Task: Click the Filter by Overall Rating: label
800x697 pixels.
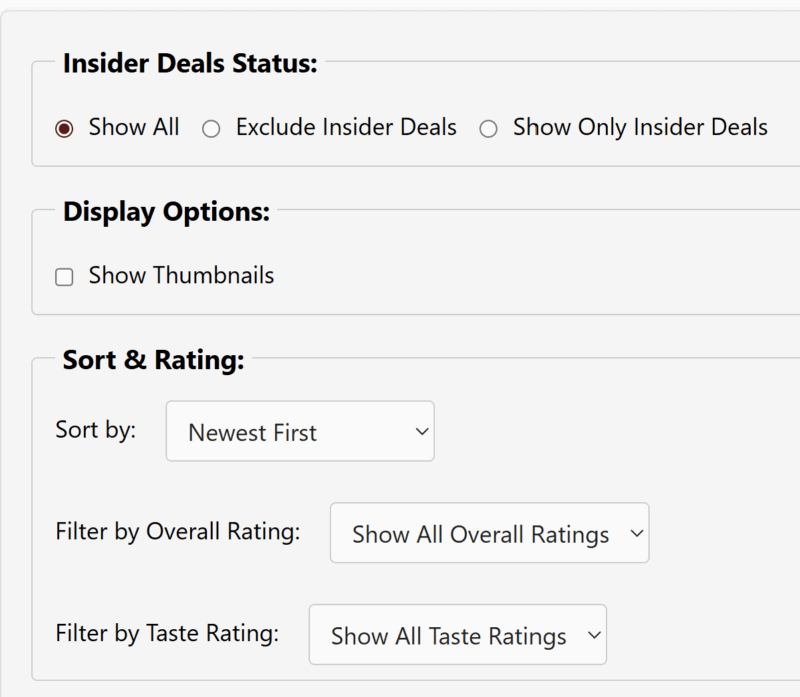Action: click(178, 532)
